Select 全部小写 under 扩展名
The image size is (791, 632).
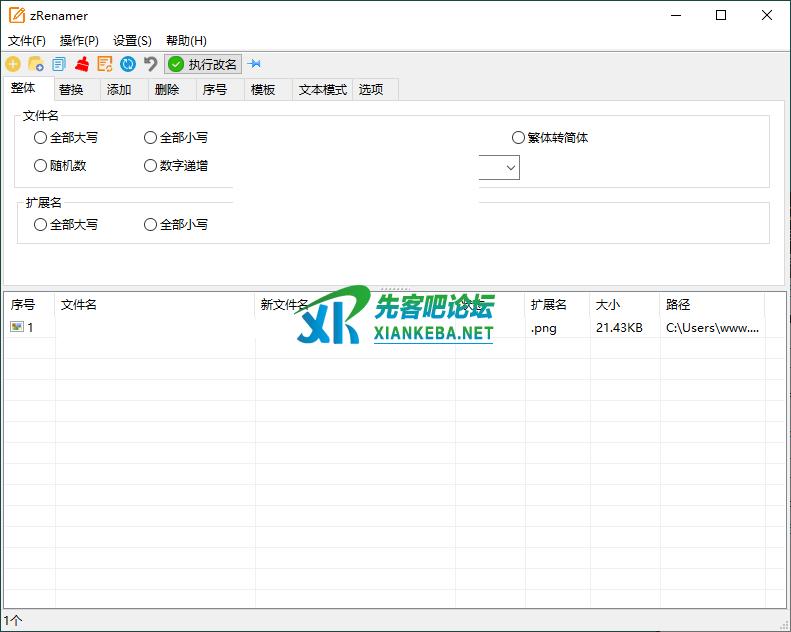tap(151, 225)
